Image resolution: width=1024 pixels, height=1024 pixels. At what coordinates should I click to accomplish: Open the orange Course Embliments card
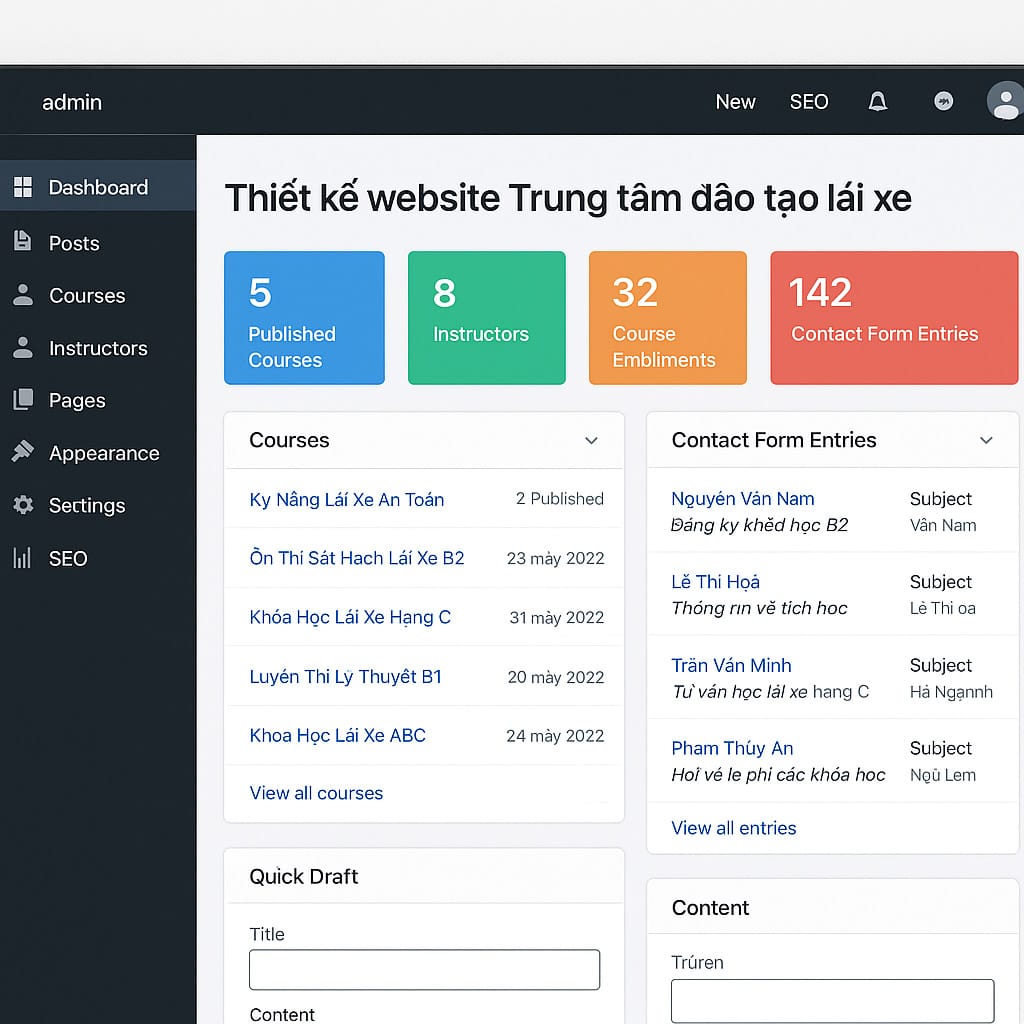pos(667,318)
